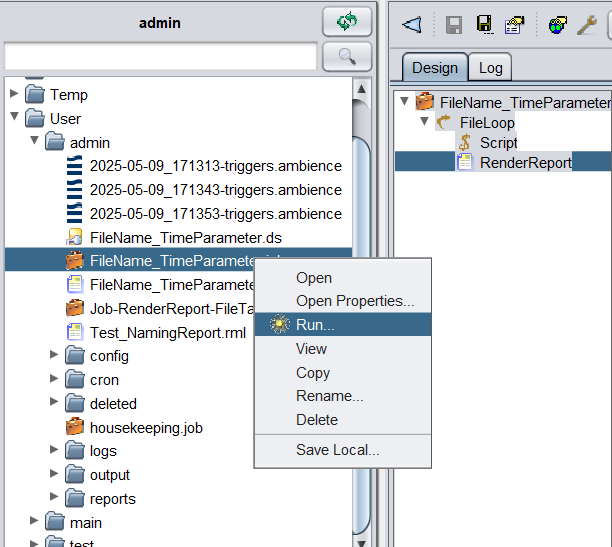Click the magnifying glass search button
Viewport: 612px width, 547px height.
[x=347, y=56]
